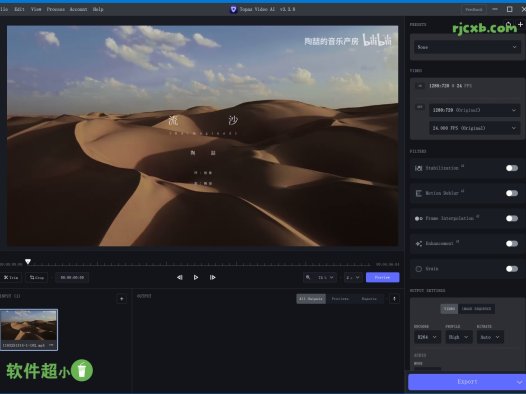Click the 1280x720 @ 24 FPS input info
This screenshot has width=526, height=394.
[x=450, y=86]
